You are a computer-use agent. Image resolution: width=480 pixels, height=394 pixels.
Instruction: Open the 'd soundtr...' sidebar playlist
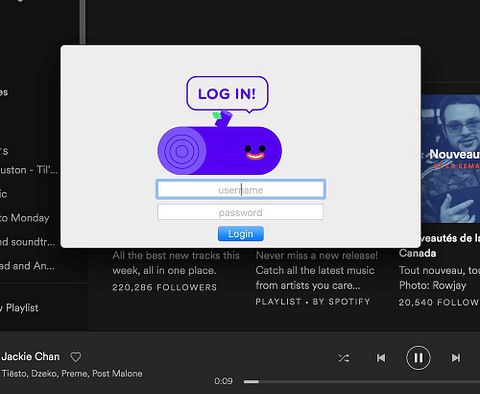coord(27,242)
